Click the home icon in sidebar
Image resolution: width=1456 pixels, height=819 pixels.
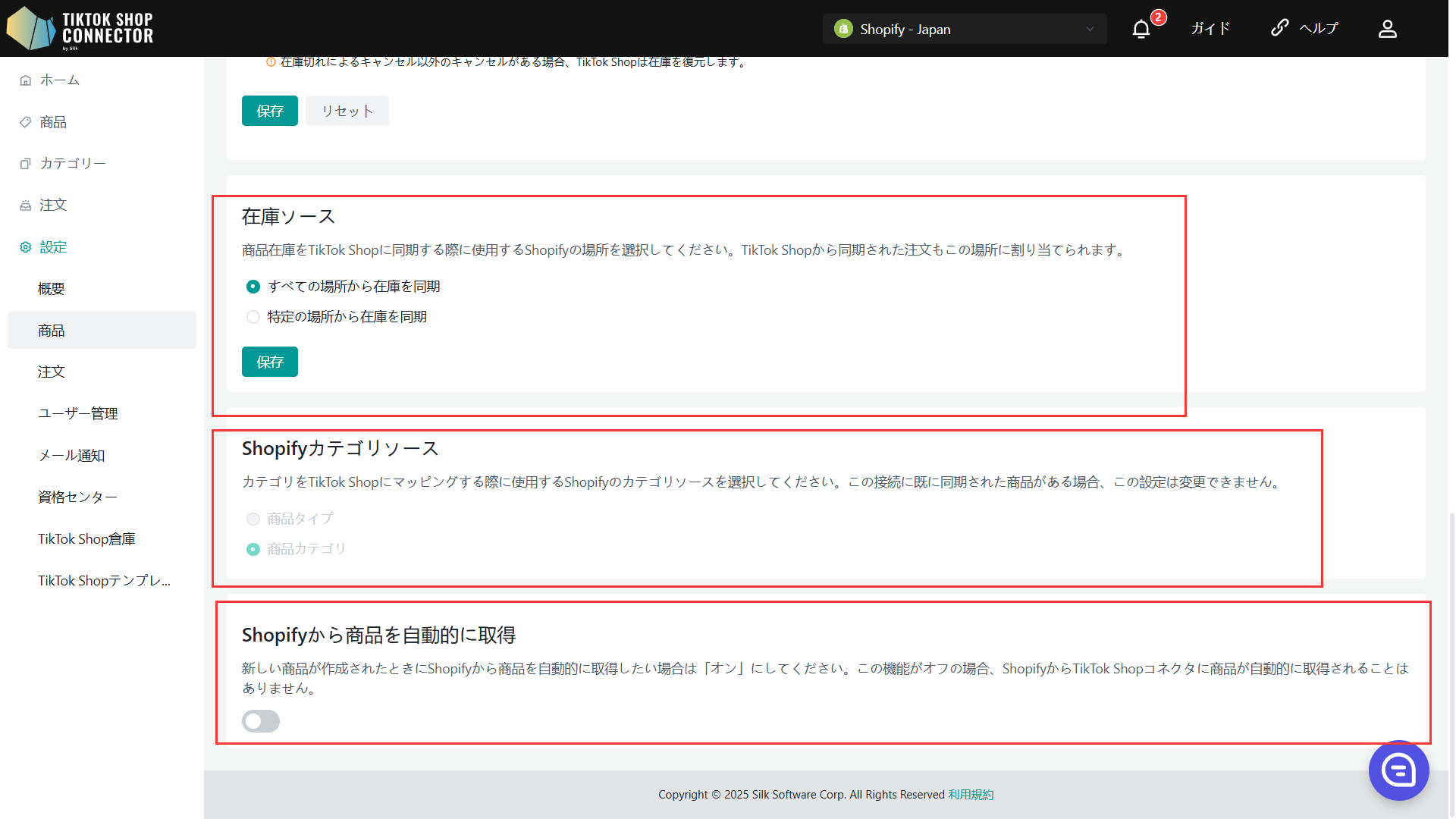click(x=26, y=80)
